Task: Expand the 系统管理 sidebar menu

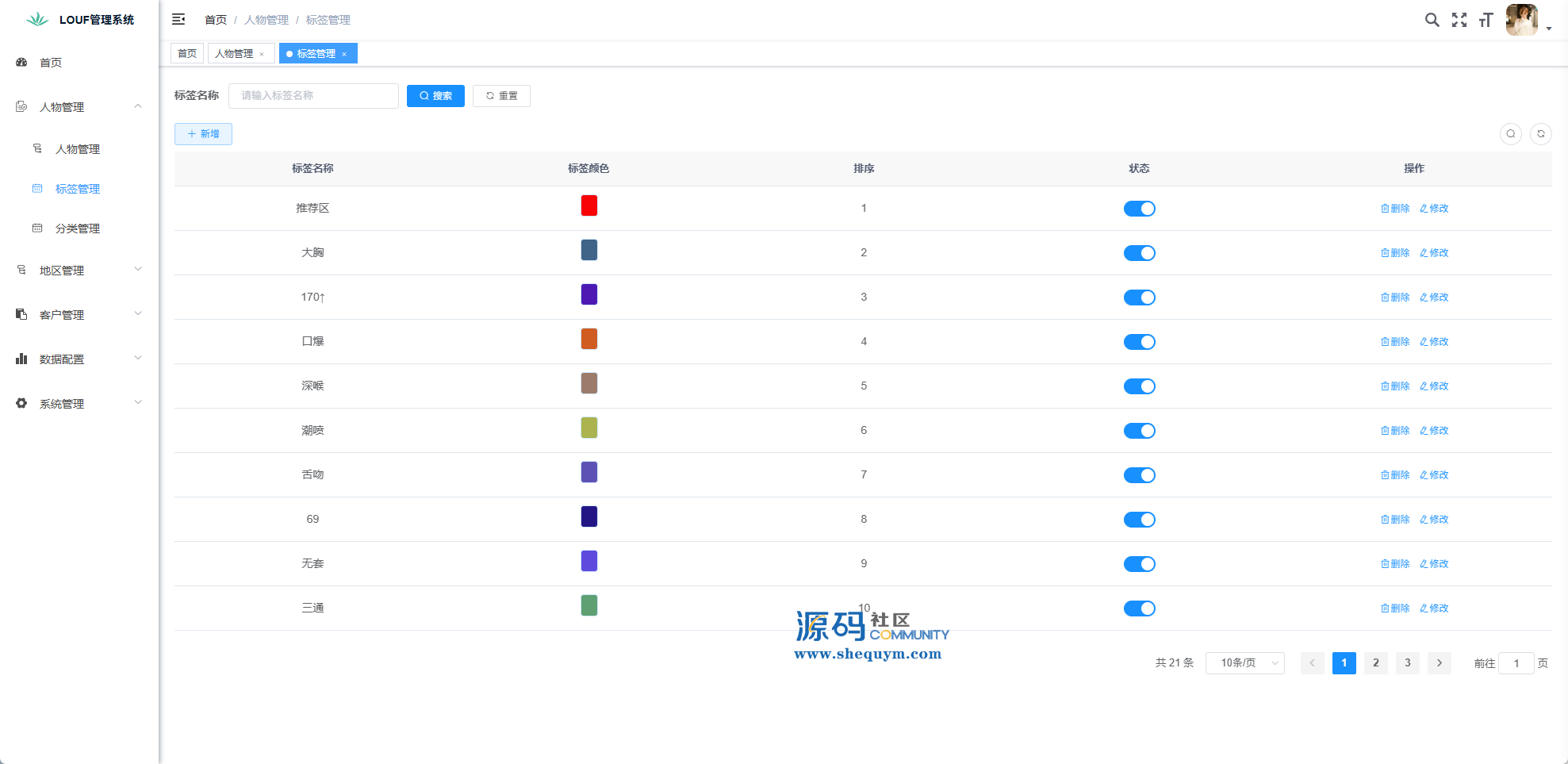Action: coord(79,404)
